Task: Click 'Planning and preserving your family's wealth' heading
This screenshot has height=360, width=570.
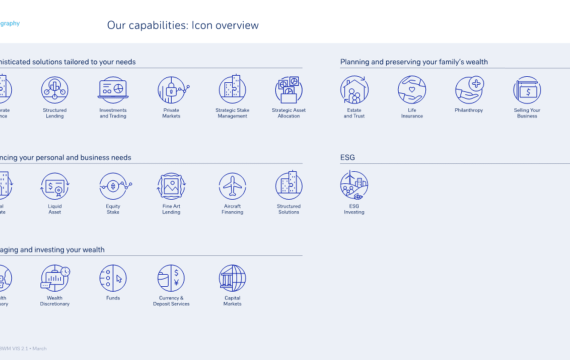Action: pos(414,62)
